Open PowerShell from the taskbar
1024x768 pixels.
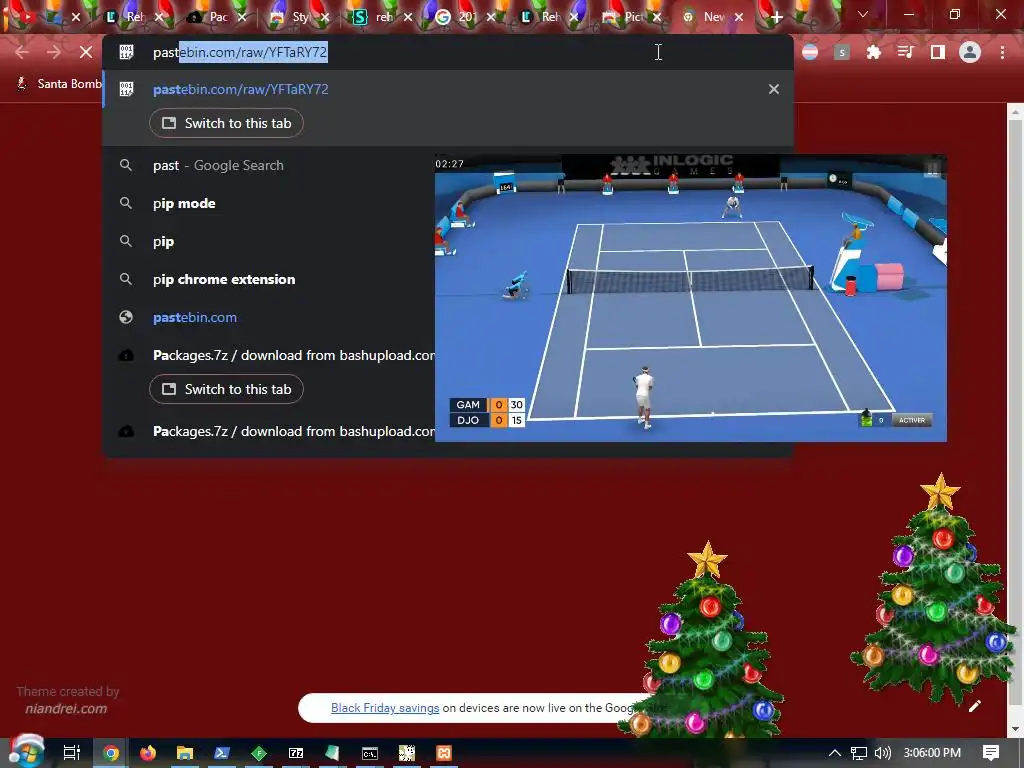pos(222,753)
